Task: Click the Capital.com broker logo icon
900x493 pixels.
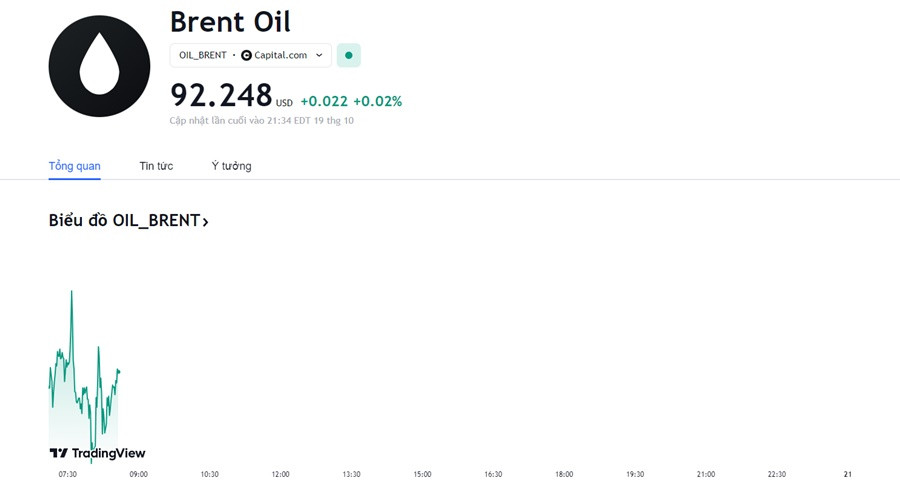Action: coord(246,56)
